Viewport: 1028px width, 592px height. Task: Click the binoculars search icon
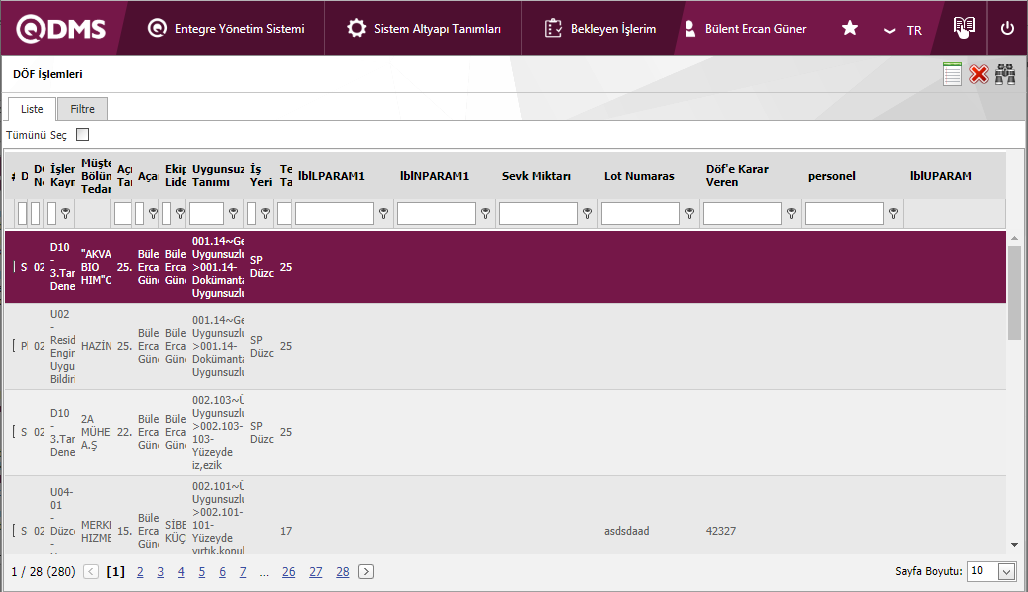(1005, 74)
